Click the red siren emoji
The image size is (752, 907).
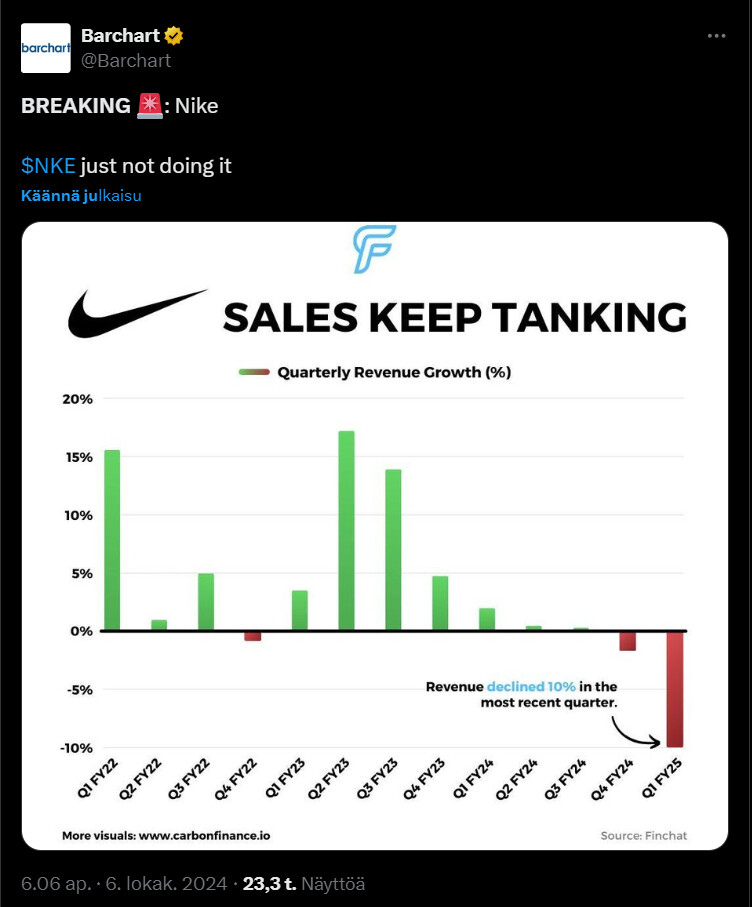[x=149, y=105]
